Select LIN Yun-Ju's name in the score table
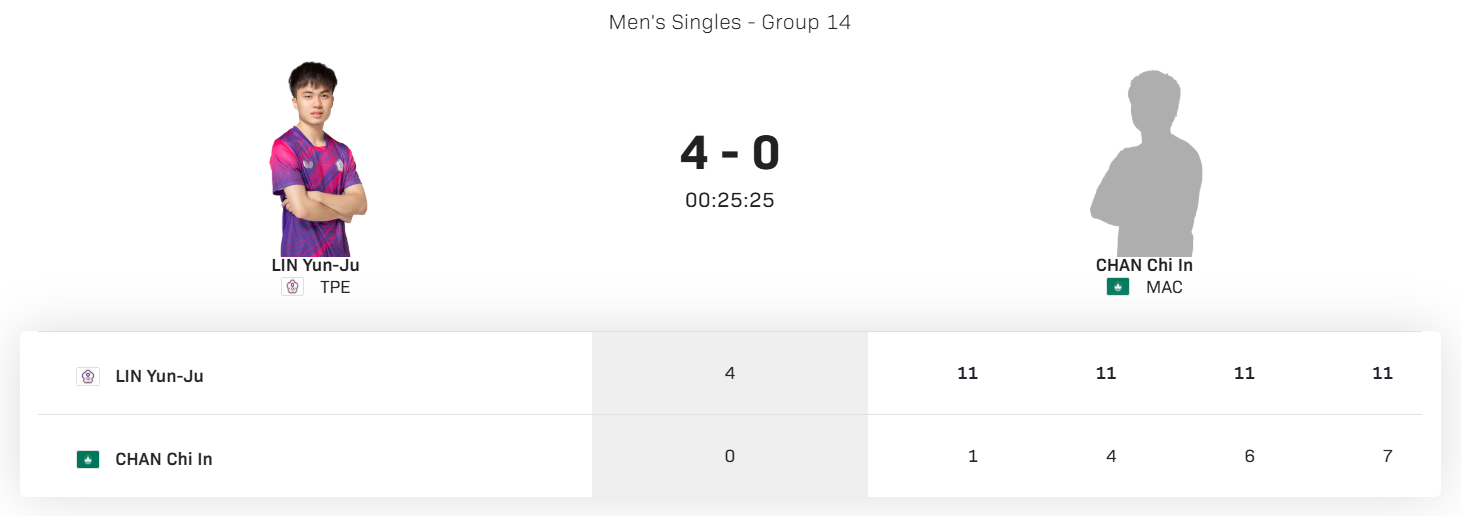 (x=160, y=377)
